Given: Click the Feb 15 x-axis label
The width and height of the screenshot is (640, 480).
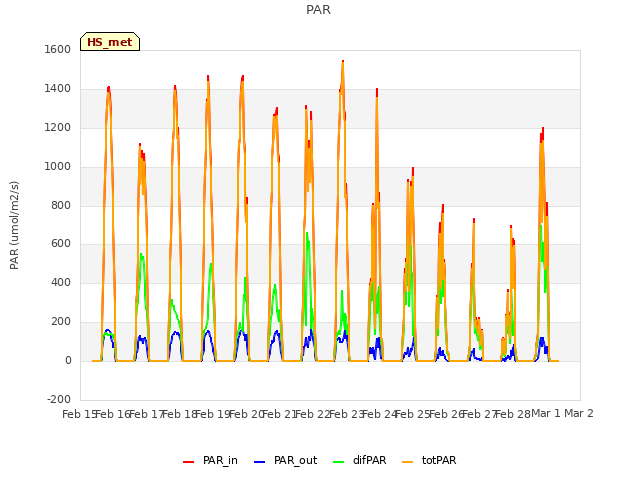Looking at the screenshot, I should 79,414.
